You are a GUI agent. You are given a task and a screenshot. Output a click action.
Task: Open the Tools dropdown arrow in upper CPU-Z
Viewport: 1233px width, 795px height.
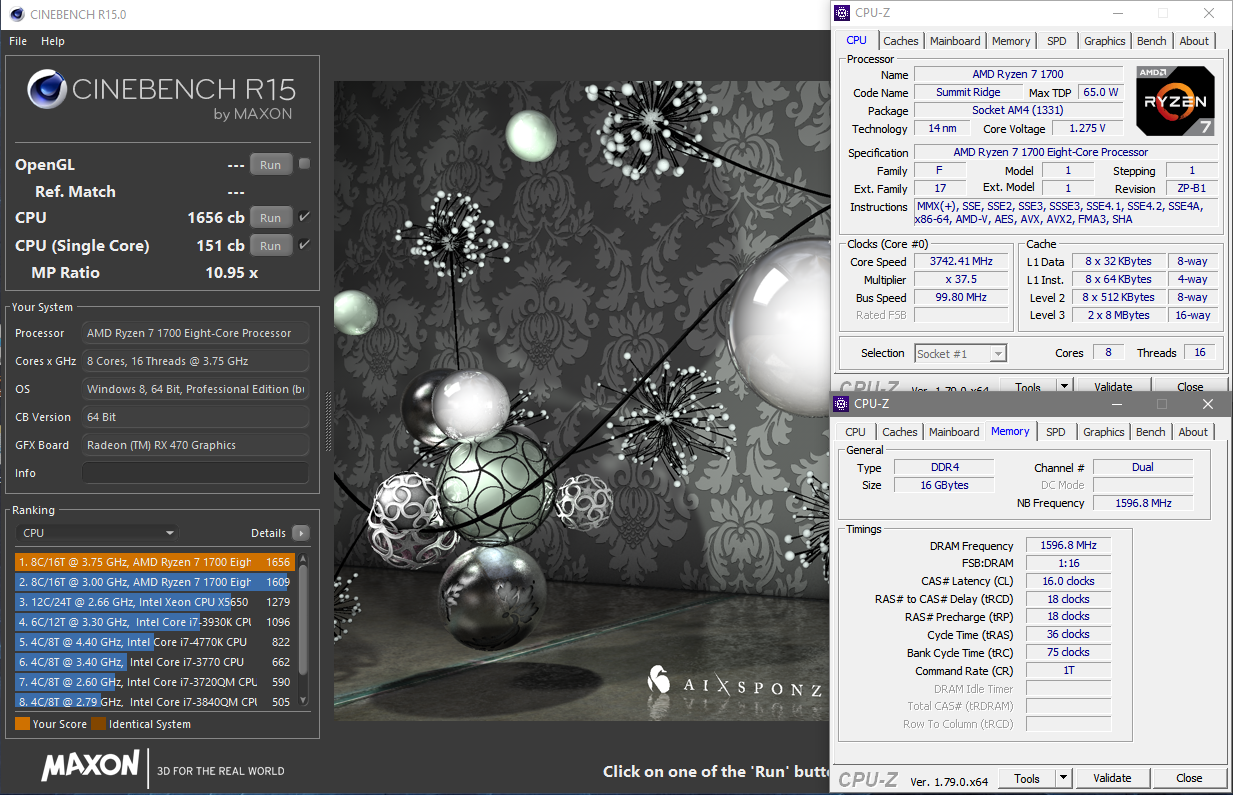(x=1064, y=387)
